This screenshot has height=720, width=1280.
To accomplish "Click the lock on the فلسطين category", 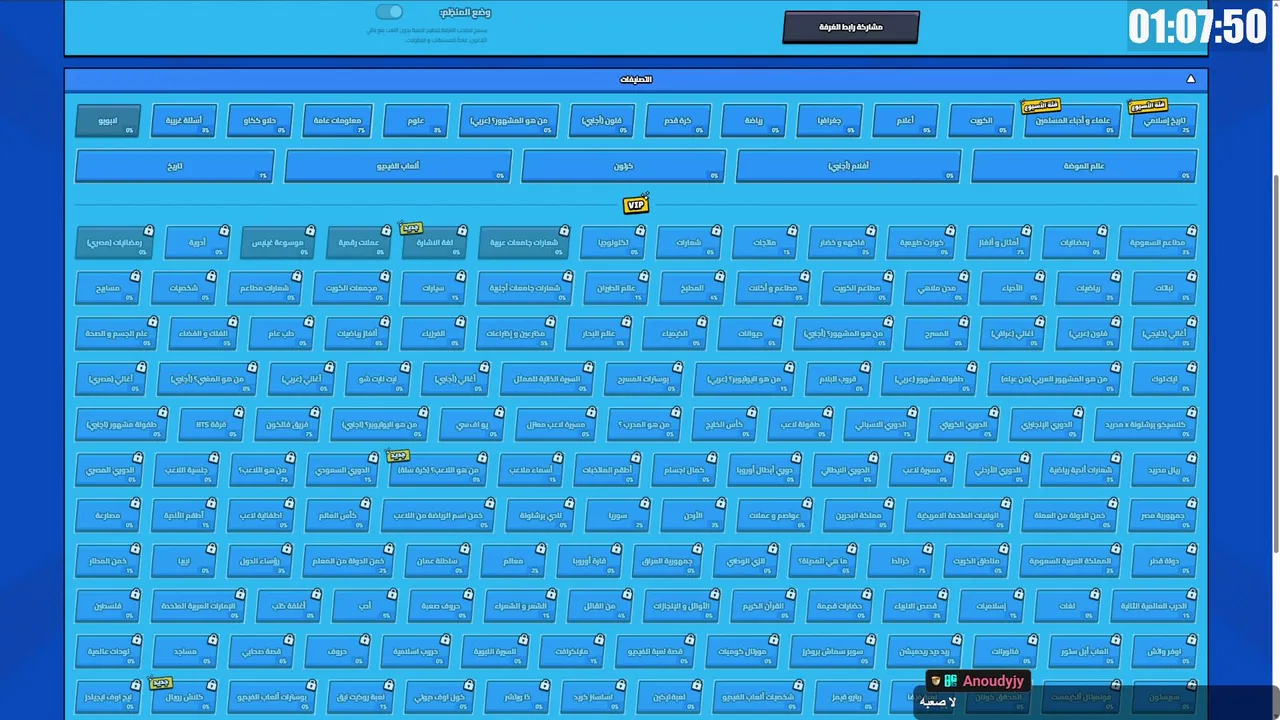I will click(x=137, y=595).
